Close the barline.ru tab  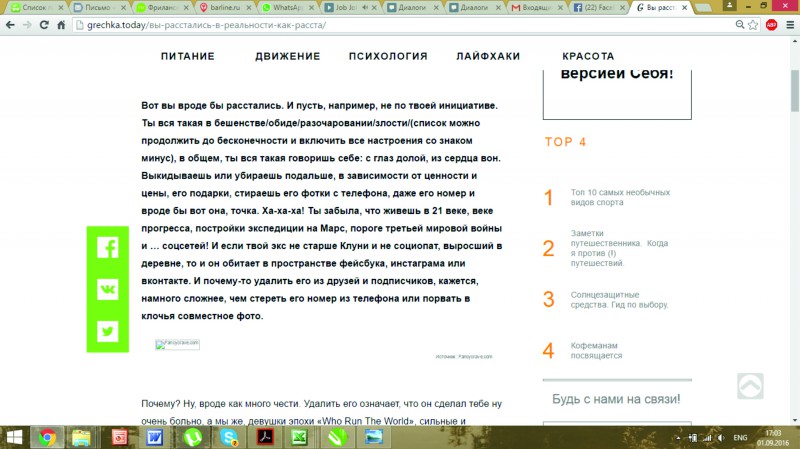[248, 8]
